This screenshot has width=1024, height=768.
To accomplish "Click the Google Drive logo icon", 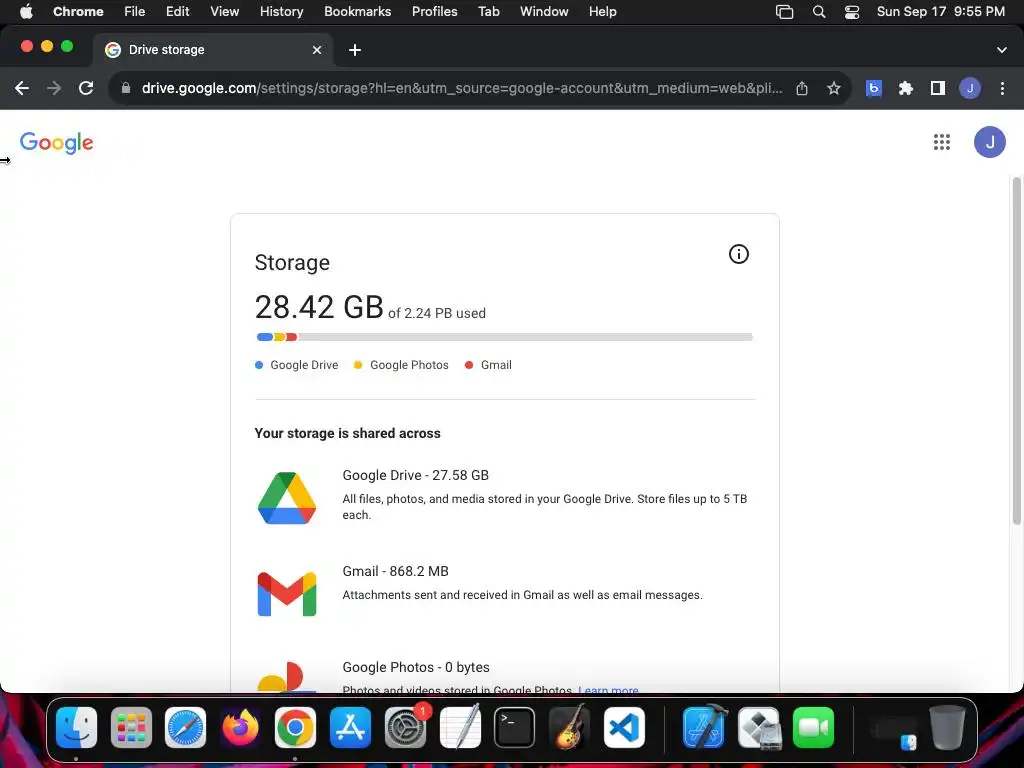I will pos(287,498).
